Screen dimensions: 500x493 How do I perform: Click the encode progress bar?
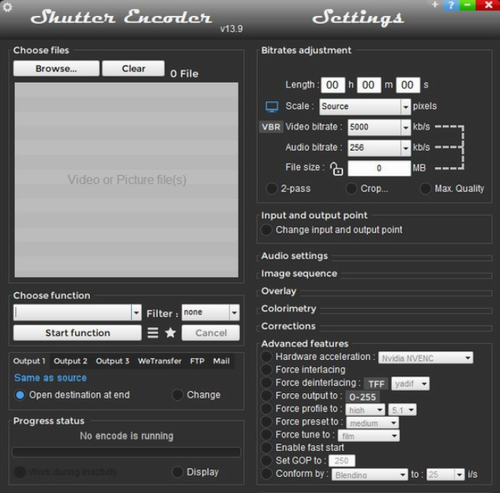(126, 452)
